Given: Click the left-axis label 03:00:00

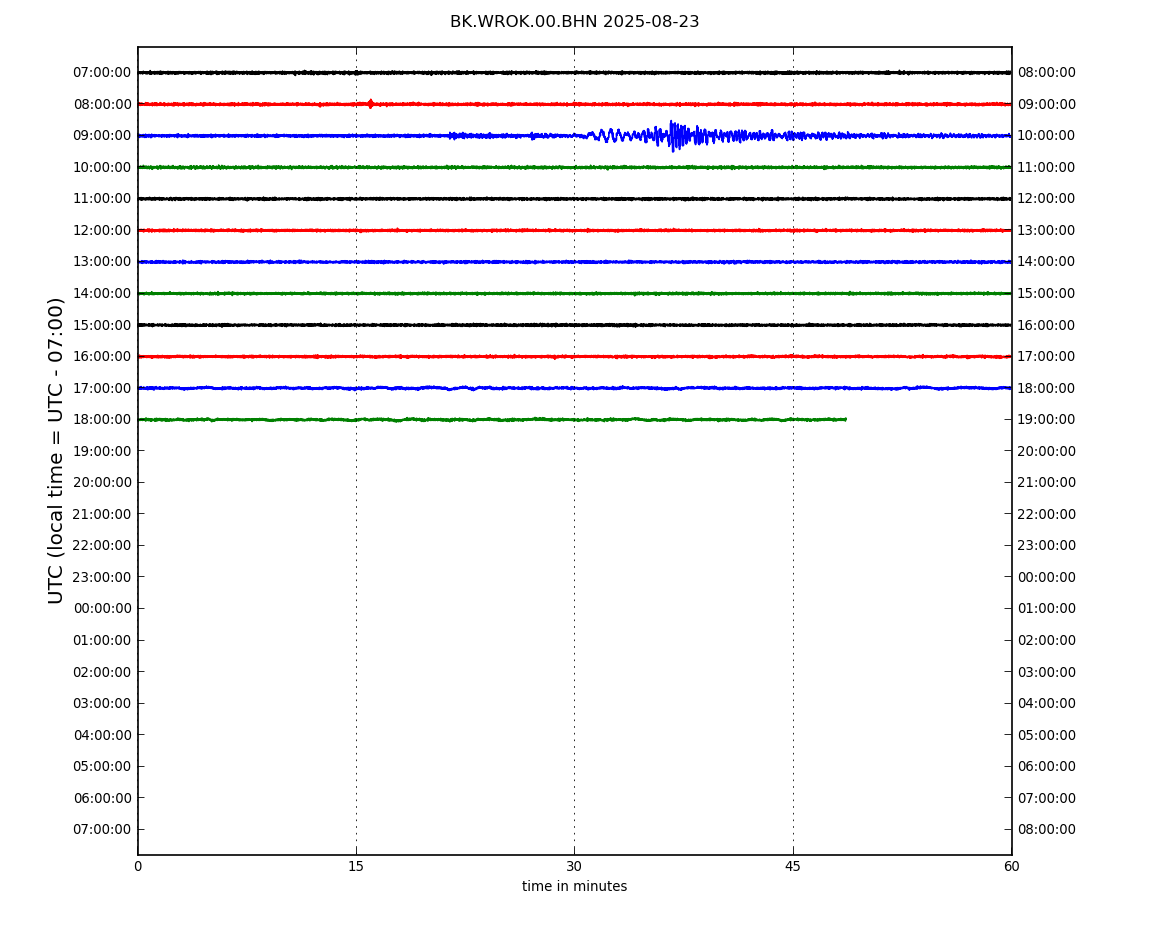Looking at the screenshot, I should (103, 704).
